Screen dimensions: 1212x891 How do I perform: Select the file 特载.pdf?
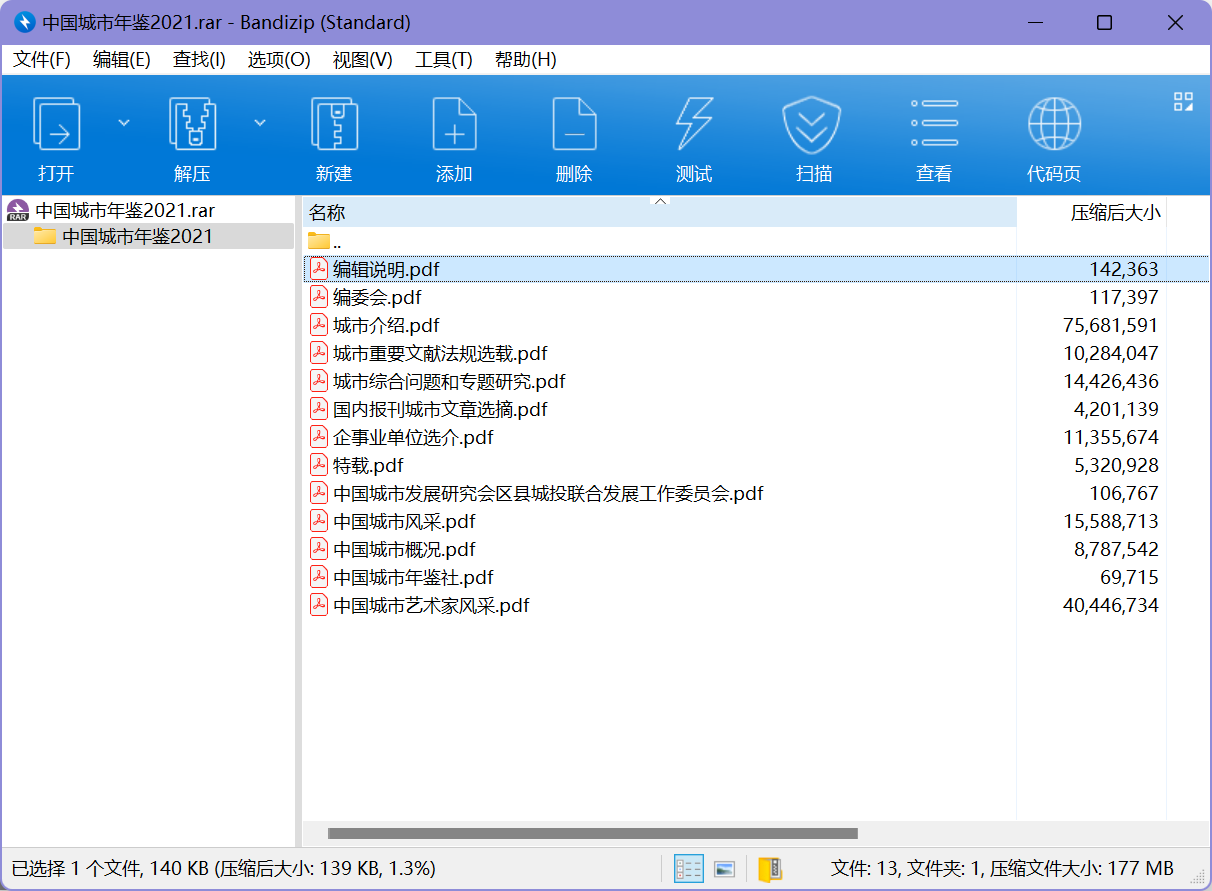coord(368,465)
